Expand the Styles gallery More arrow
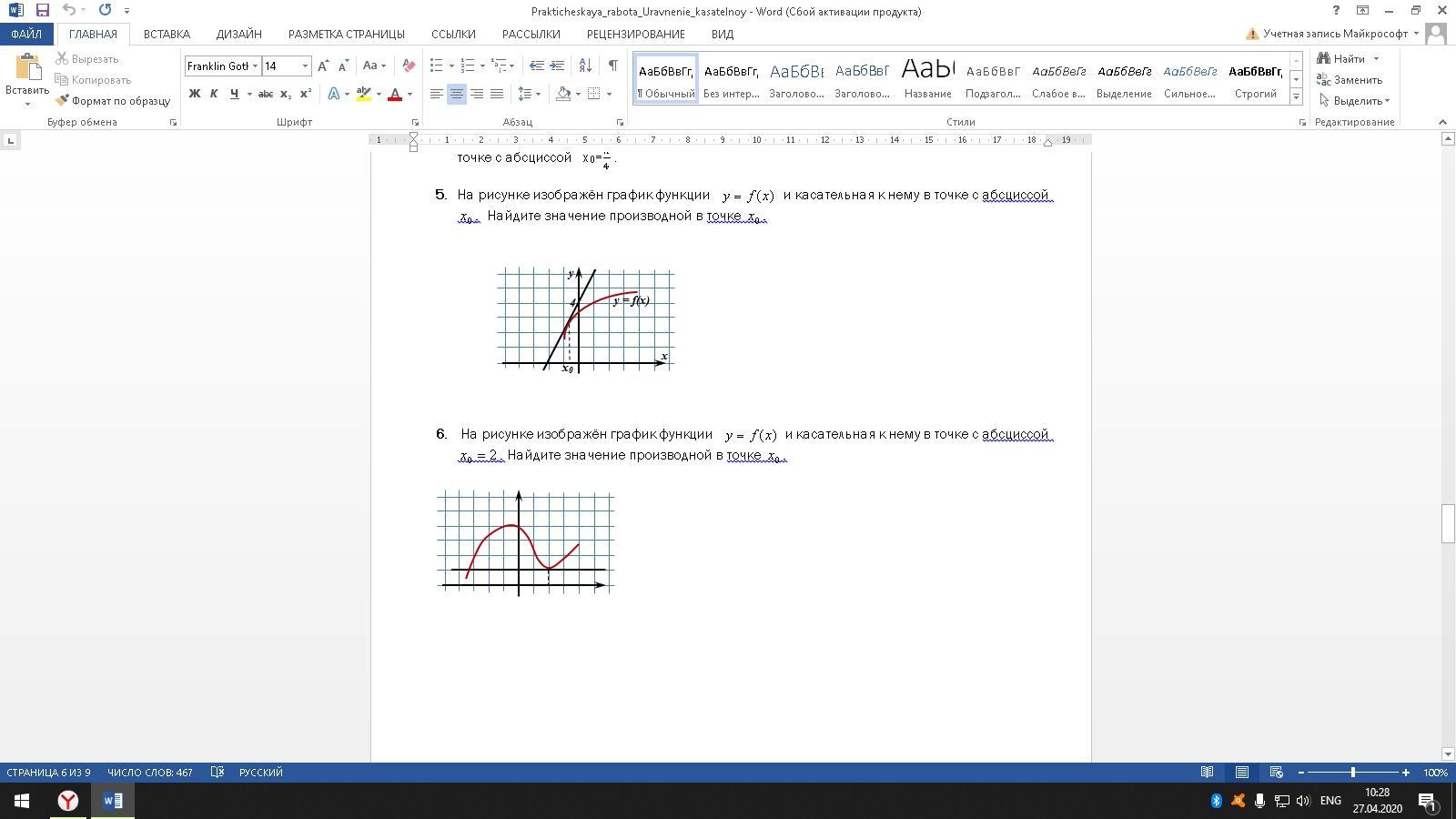 [x=1296, y=96]
